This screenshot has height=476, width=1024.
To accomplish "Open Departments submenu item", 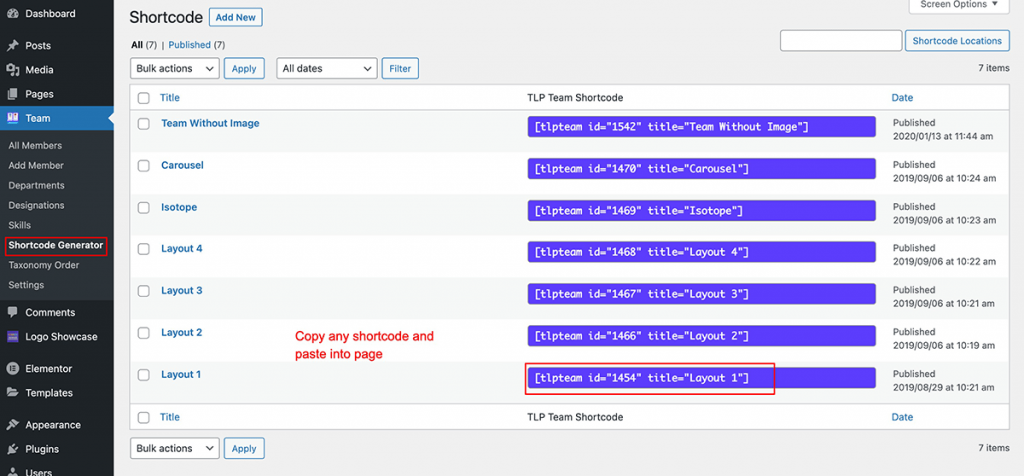I will [x=37, y=185].
